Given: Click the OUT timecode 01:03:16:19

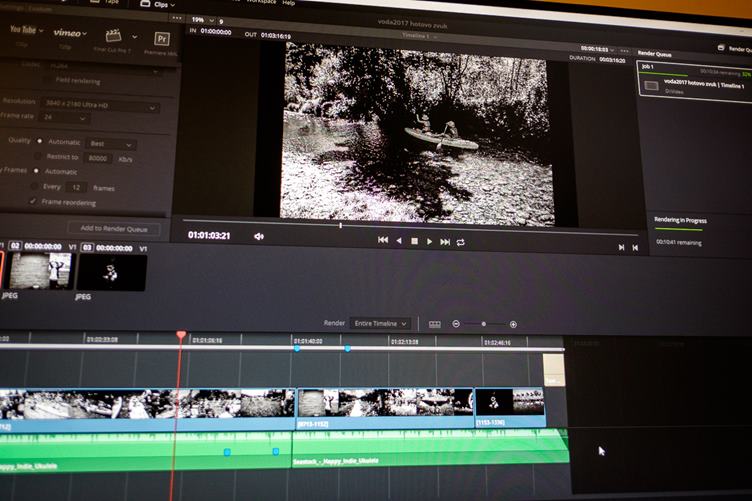Looking at the screenshot, I should point(275,35).
